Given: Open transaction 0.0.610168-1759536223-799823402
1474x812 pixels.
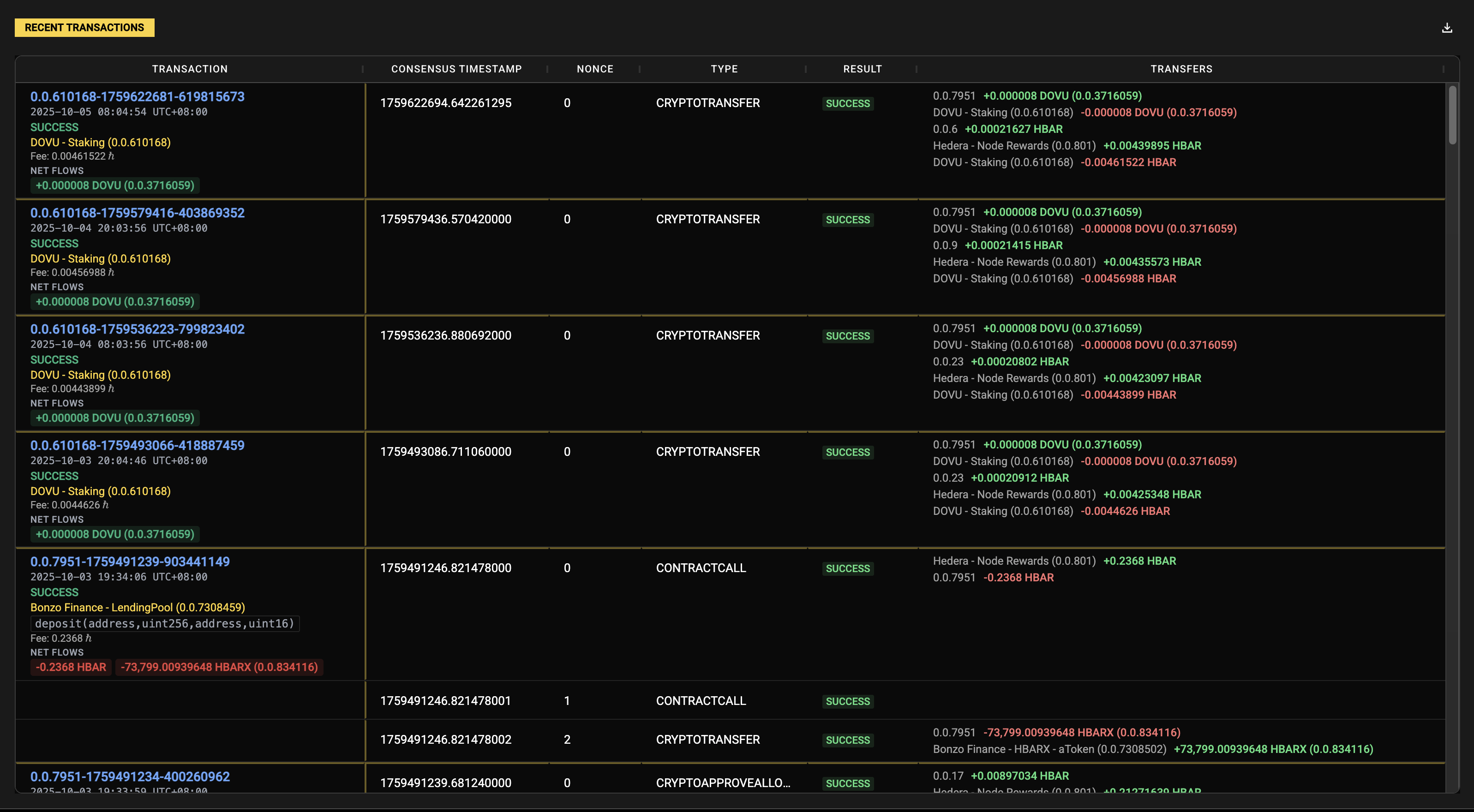Looking at the screenshot, I should tap(138, 329).
